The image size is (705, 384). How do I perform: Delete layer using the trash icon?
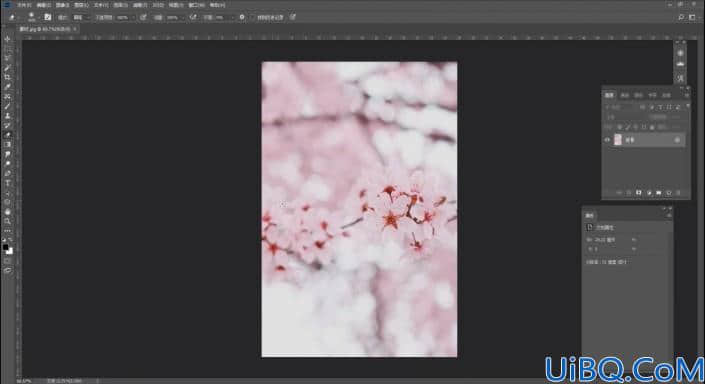(678, 192)
